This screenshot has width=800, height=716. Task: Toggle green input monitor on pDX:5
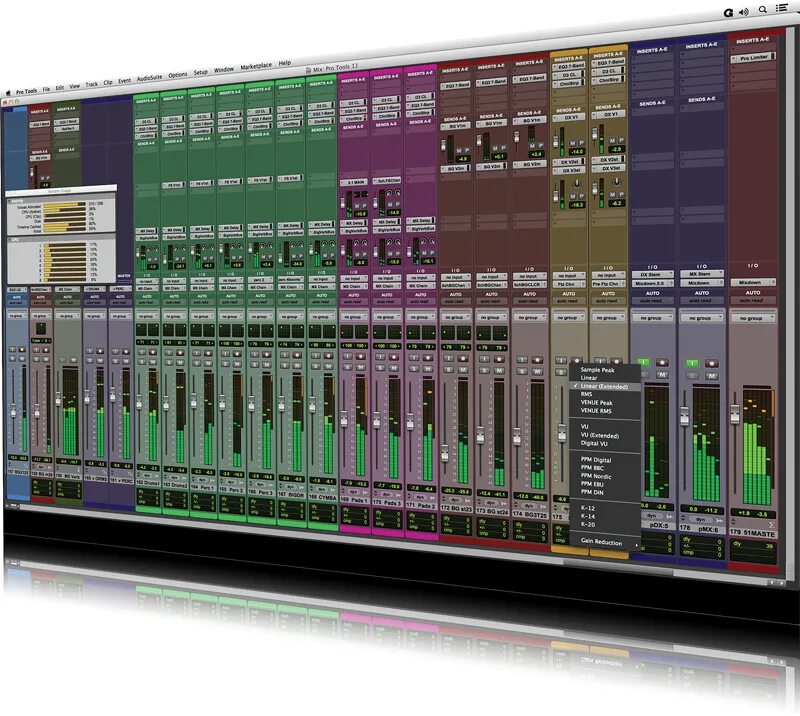pyautogui.click(x=643, y=362)
